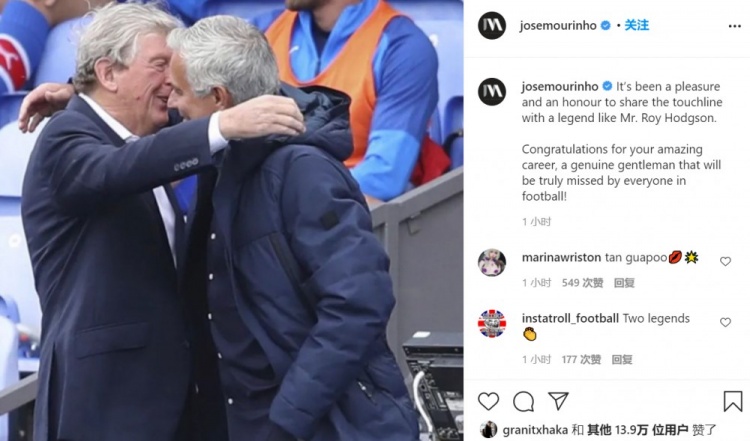
Task: Open the comment bubble icon
Action: click(x=523, y=401)
